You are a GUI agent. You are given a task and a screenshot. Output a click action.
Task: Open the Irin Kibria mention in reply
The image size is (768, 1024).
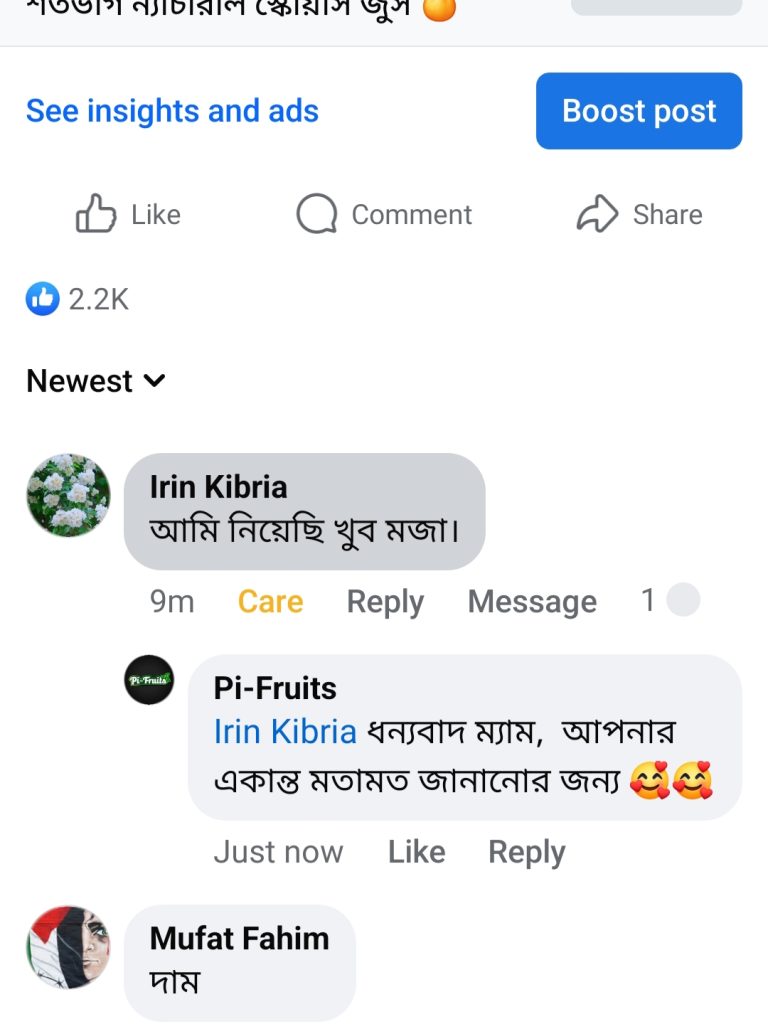[x=285, y=732]
